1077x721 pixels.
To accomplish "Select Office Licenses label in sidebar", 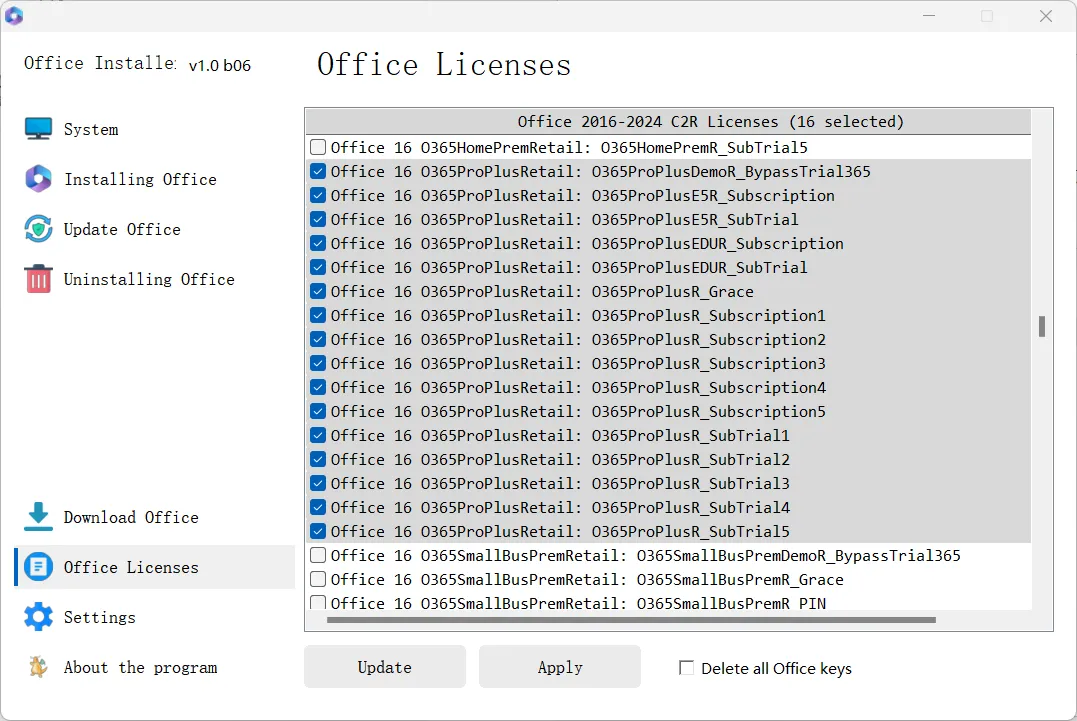I will (131, 567).
